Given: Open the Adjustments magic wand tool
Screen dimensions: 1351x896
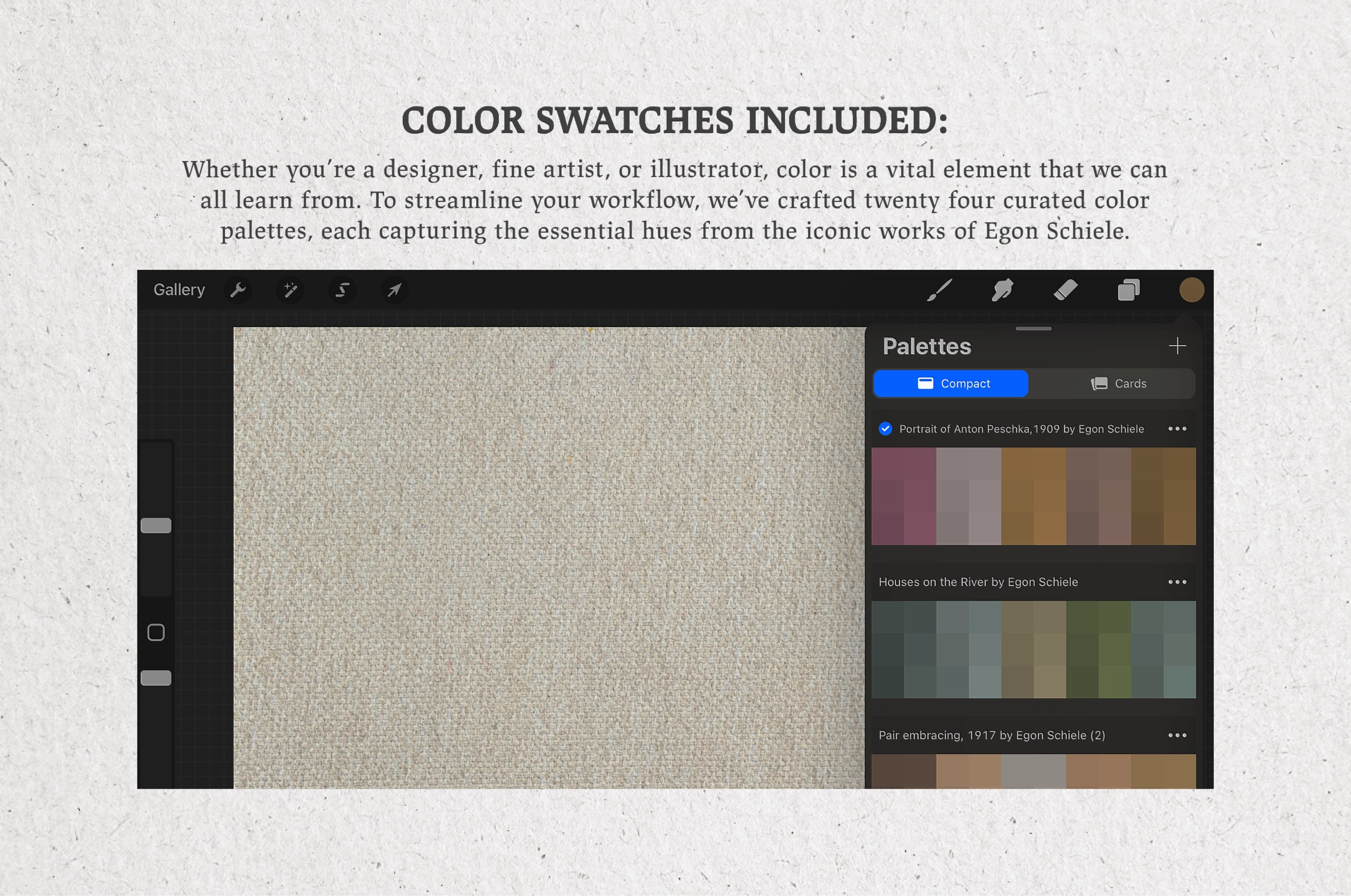Looking at the screenshot, I should [290, 290].
